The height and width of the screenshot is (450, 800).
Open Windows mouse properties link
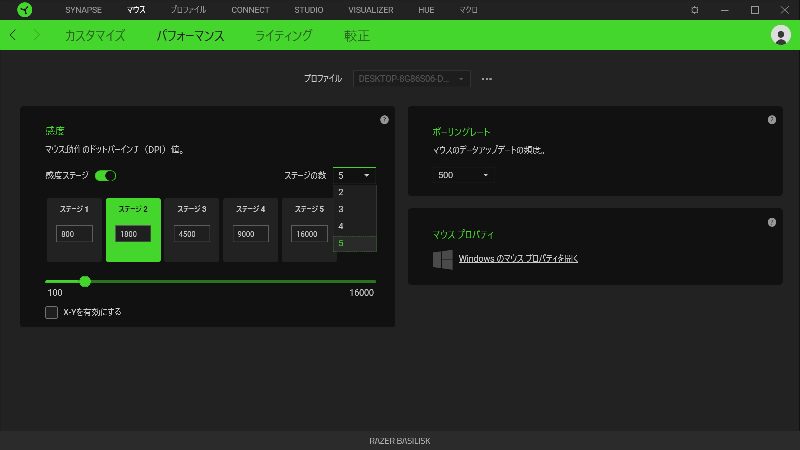(518, 259)
